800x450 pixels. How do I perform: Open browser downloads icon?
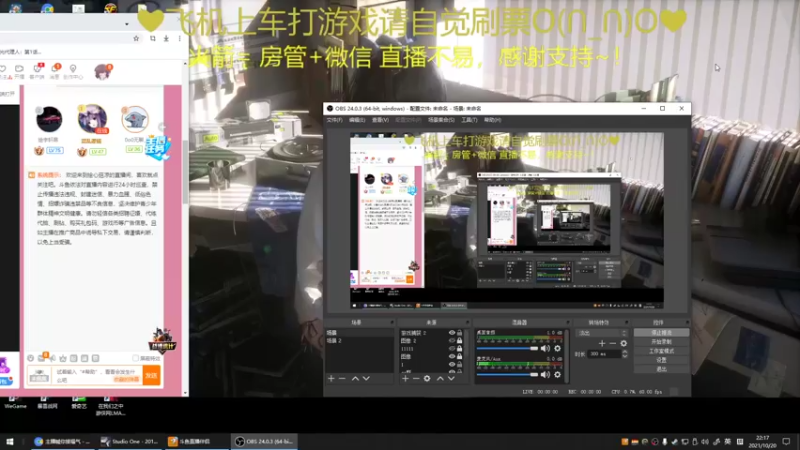click(166, 38)
